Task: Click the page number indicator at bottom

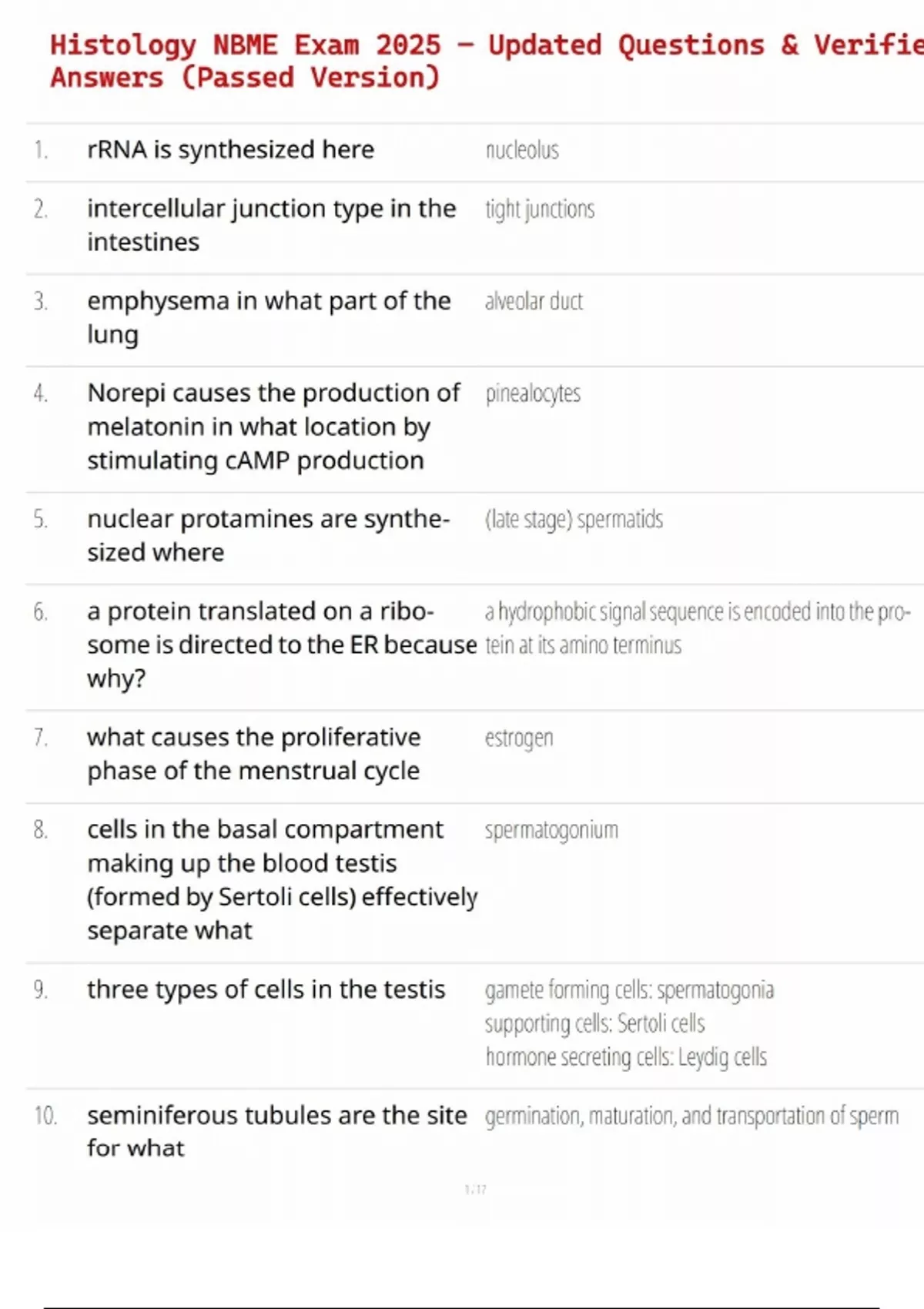Action: (475, 1190)
